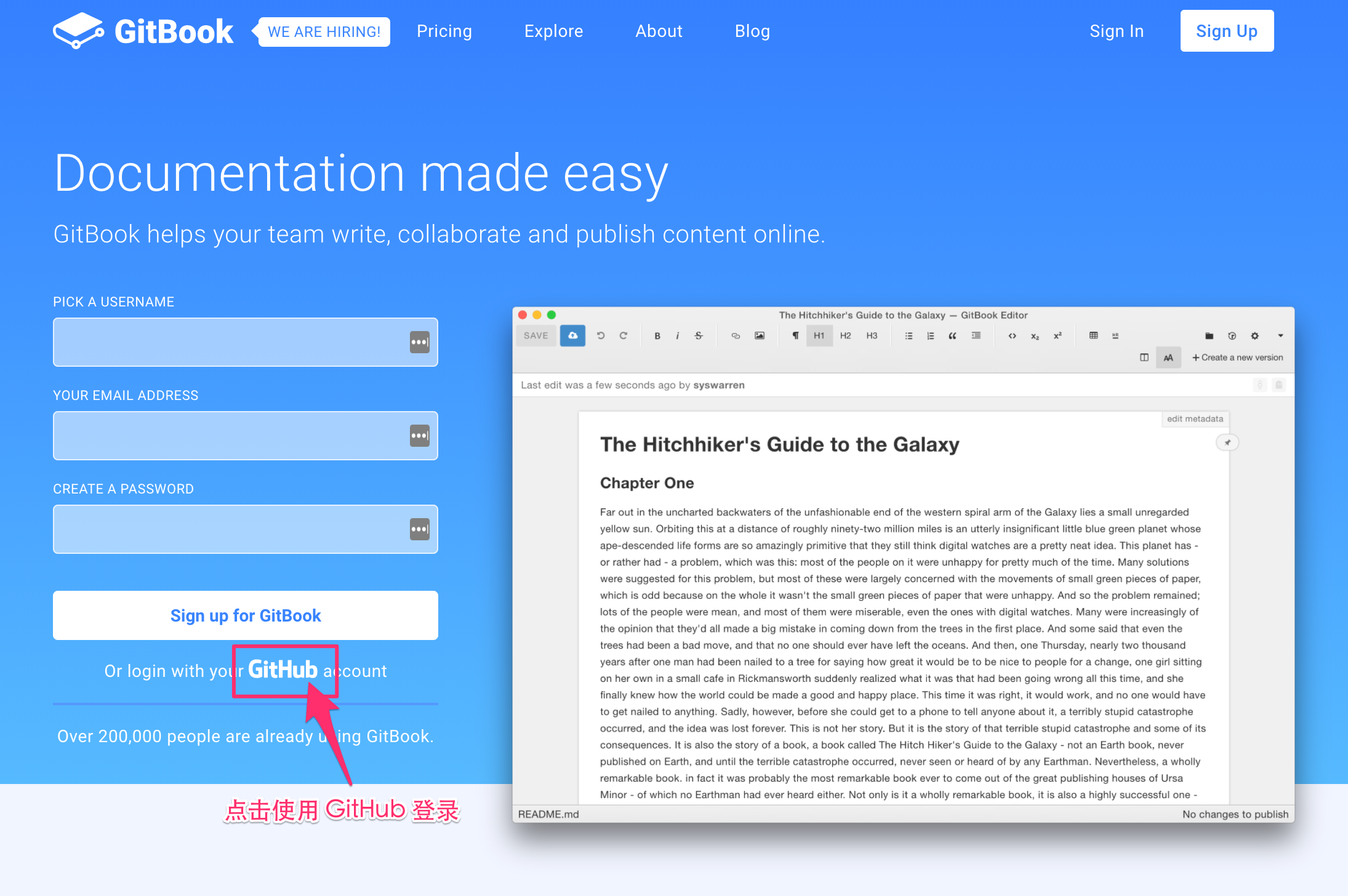Log in with your GitHub account

pos(283,670)
